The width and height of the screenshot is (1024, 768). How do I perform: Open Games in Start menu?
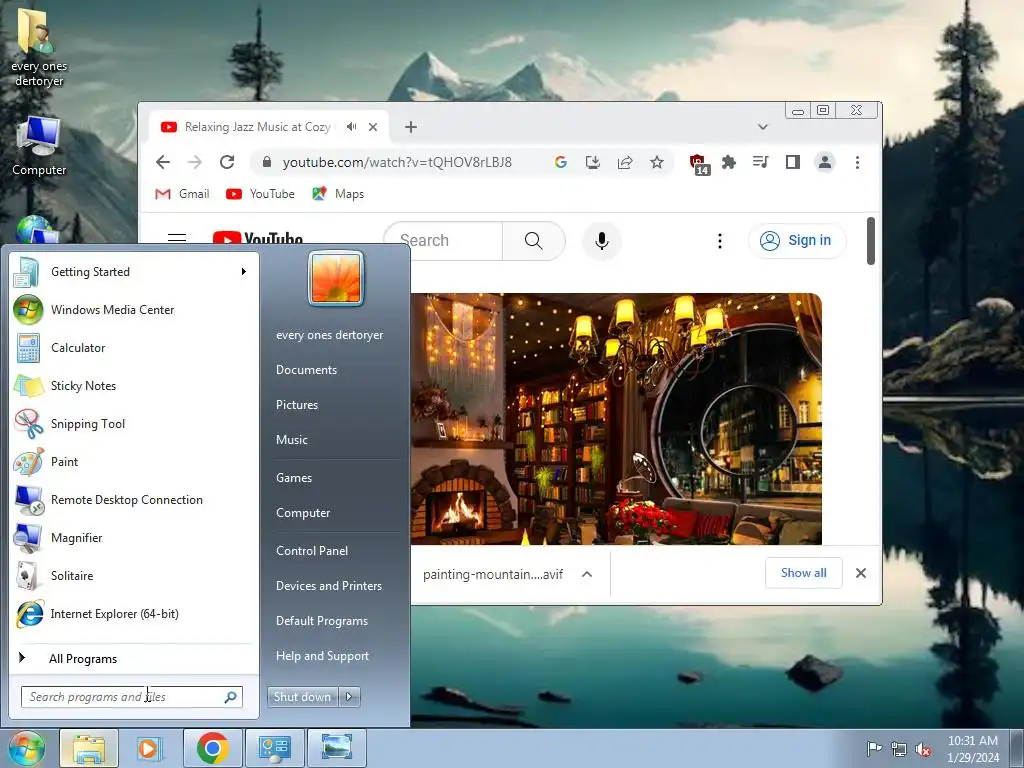pos(294,478)
